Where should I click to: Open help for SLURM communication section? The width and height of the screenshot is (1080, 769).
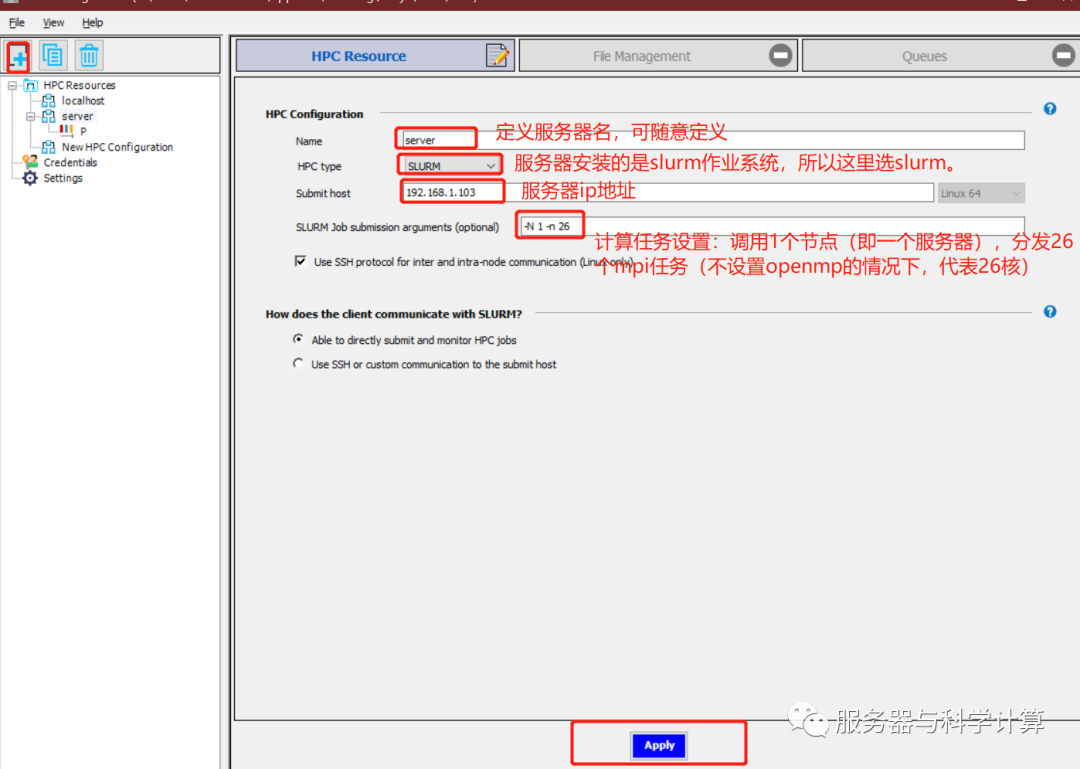(x=1050, y=311)
